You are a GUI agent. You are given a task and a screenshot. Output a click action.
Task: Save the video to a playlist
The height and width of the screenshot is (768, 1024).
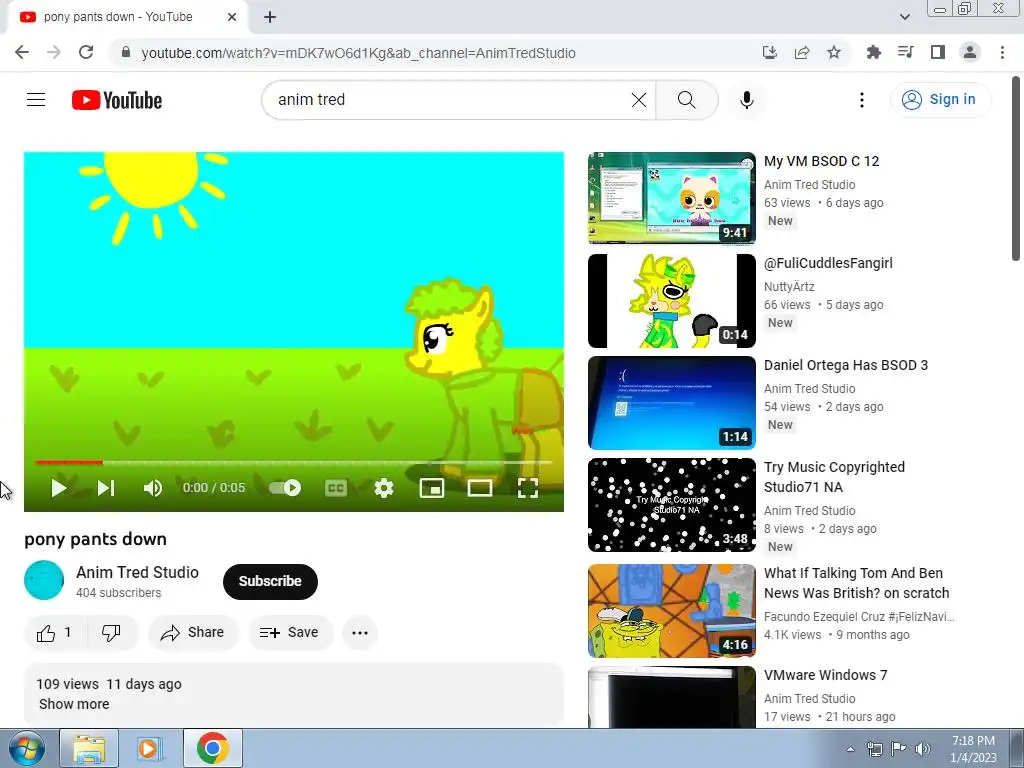click(290, 633)
